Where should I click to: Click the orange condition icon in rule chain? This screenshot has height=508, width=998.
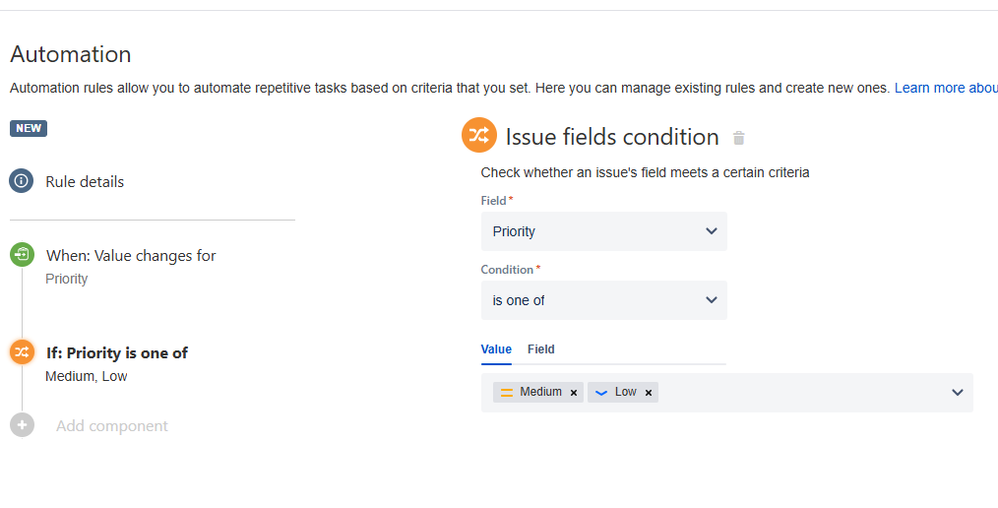pyautogui.click(x=22, y=352)
